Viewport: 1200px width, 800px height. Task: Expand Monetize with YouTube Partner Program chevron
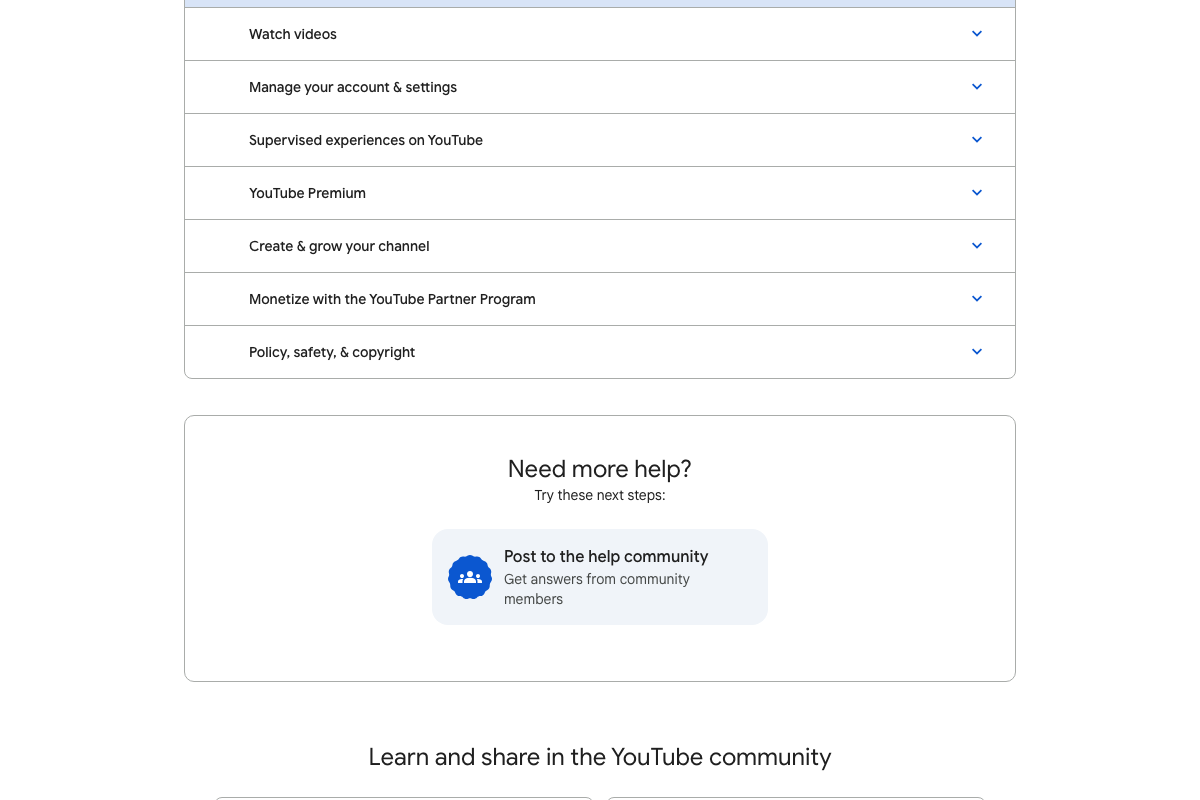977,299
